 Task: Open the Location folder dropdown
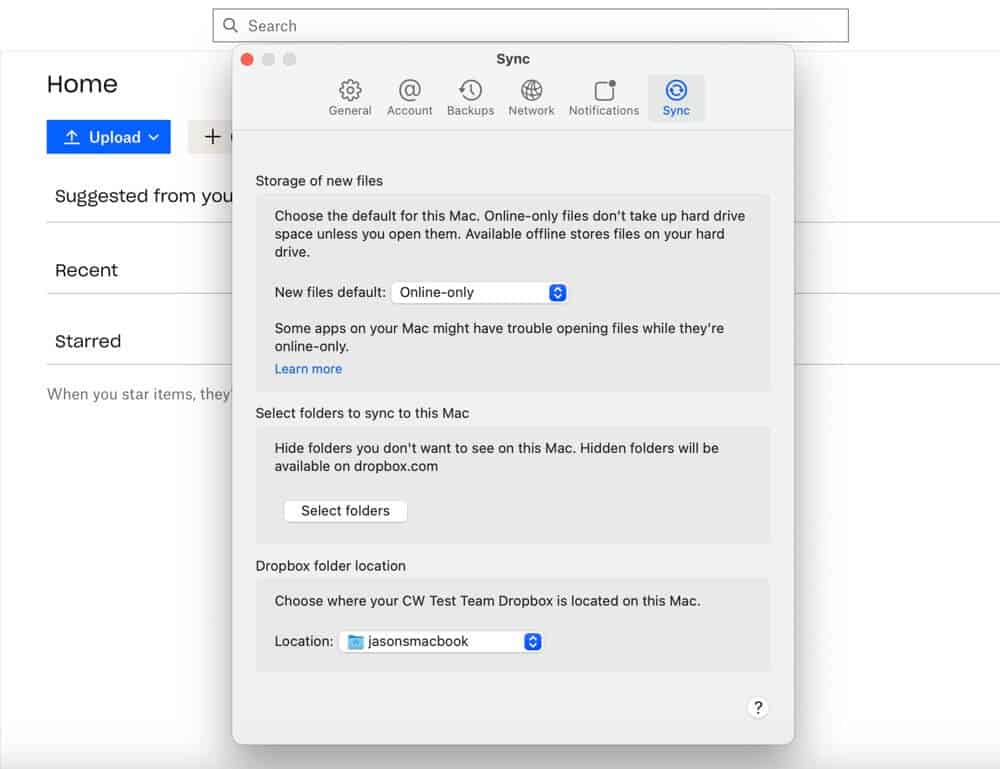click(441, 641)
